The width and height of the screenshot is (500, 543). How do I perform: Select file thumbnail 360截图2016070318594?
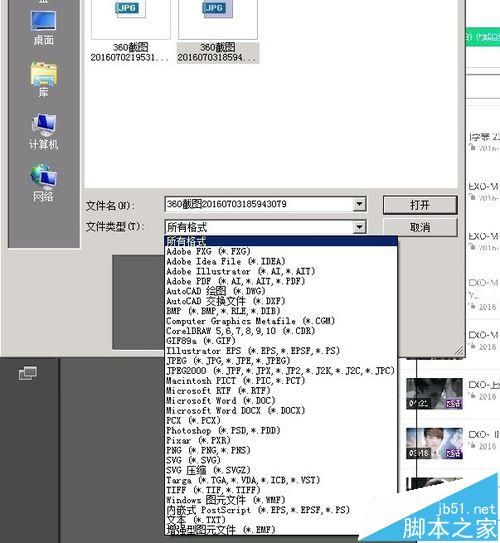(217, 31)
